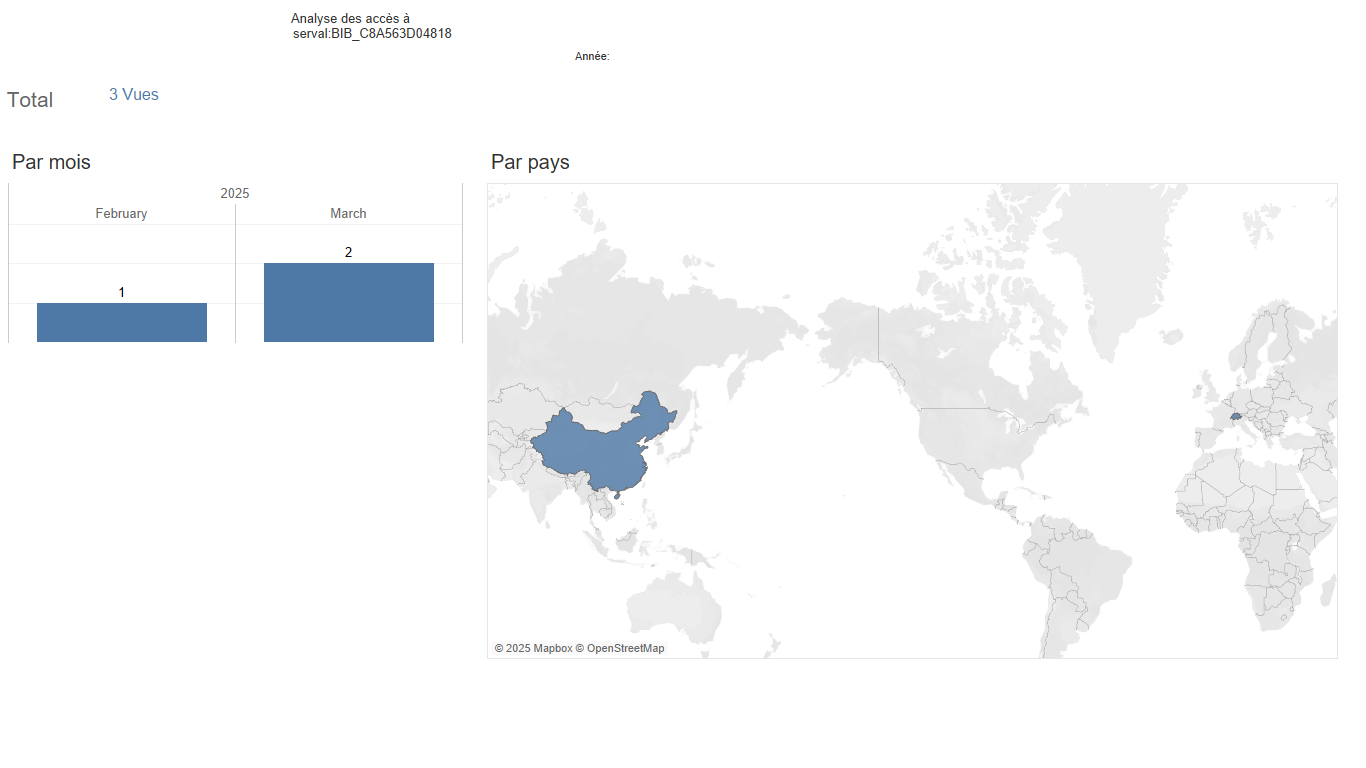Click the 'Par mois' heading
This screenshot has height=768, width=1366.
[x=51, y=162]
